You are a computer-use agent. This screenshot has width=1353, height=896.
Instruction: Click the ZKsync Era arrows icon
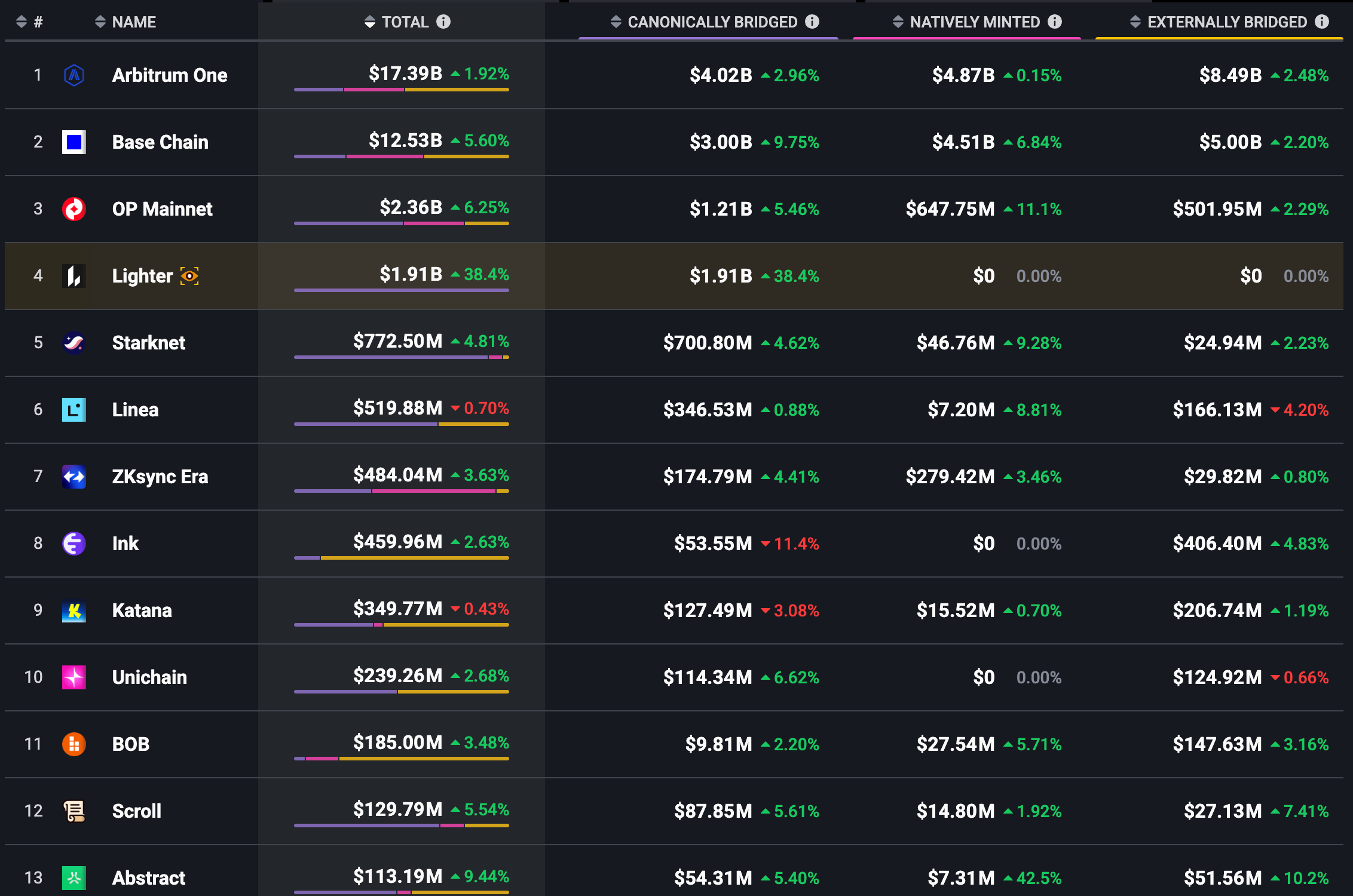(74, 477)
